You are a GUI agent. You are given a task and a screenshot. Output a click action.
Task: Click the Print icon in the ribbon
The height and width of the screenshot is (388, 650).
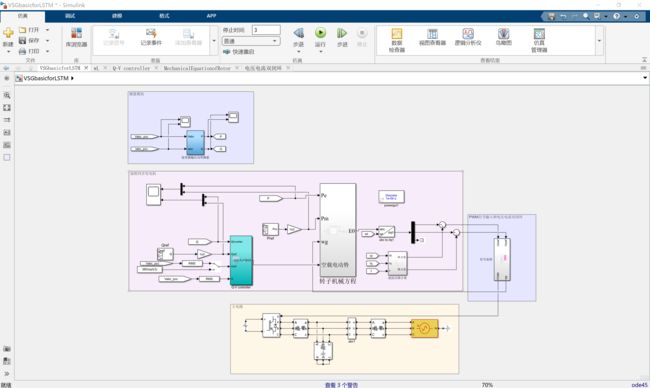tap(23, 51)
